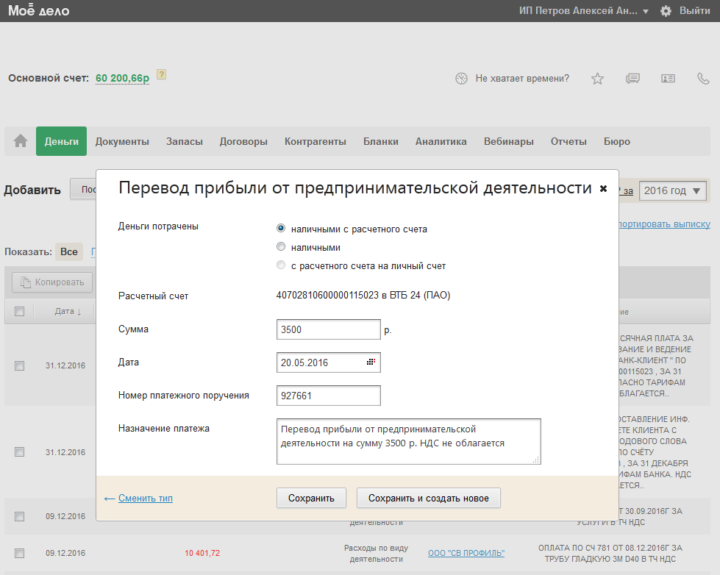This screenshot has height=575, width=720.
Task: Select 'наличными с расчетного счета' option
Action: [x=281, y=229]
